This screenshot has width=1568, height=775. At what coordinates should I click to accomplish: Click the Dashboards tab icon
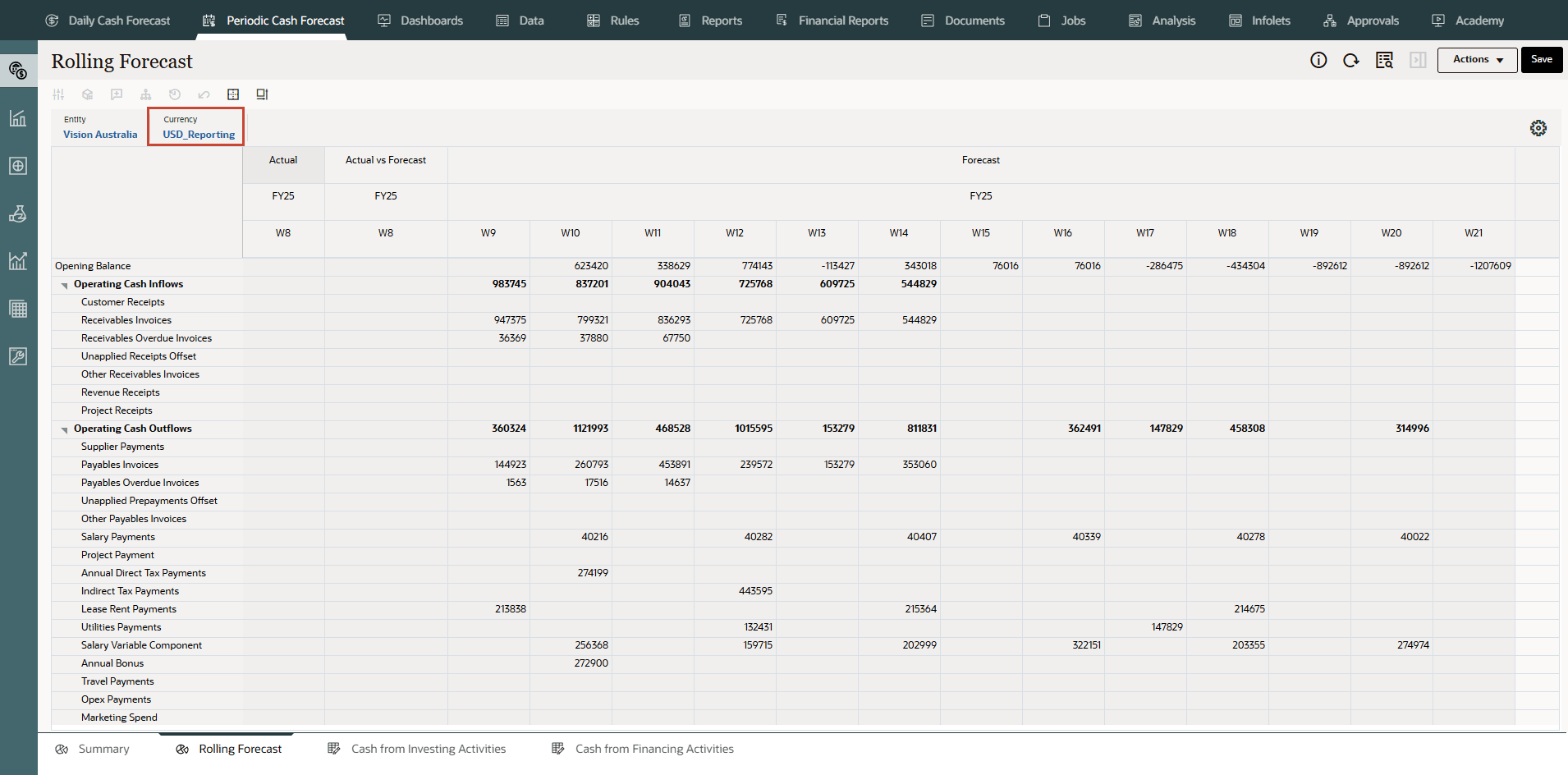[x=384, y=21]
